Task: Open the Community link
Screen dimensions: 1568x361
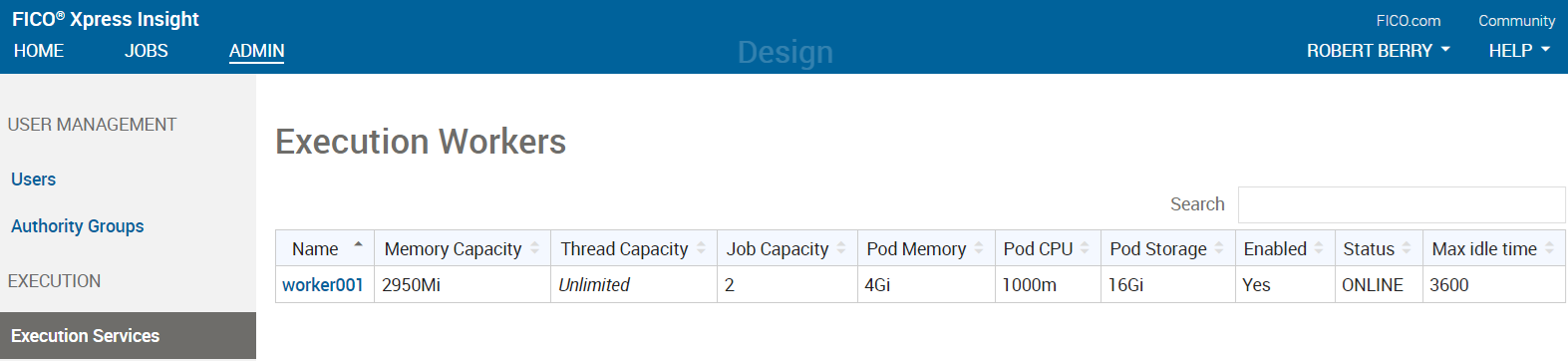Action: coord(1516,21)
